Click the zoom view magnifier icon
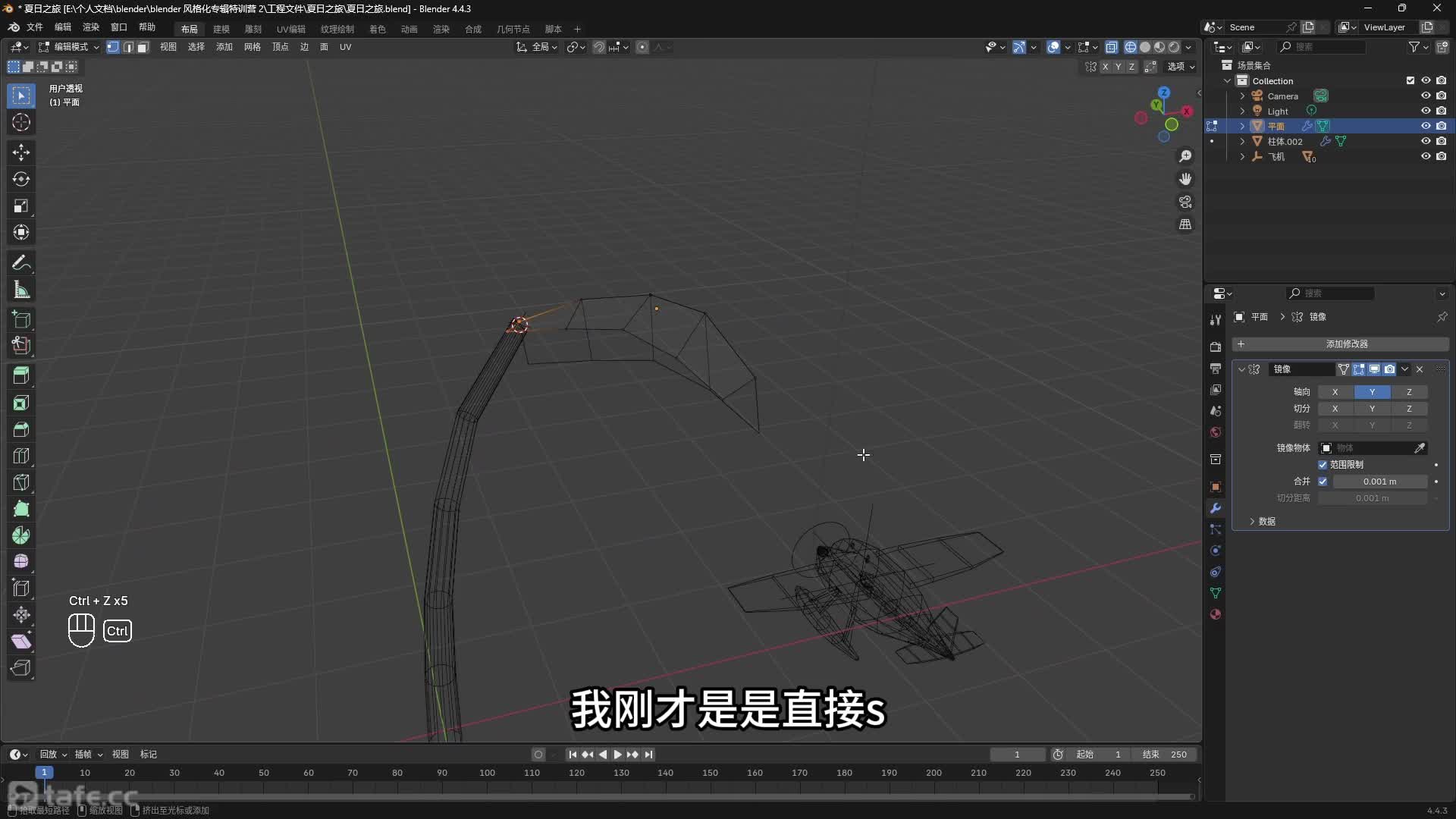1456x819 pixels. point(1185,156)
